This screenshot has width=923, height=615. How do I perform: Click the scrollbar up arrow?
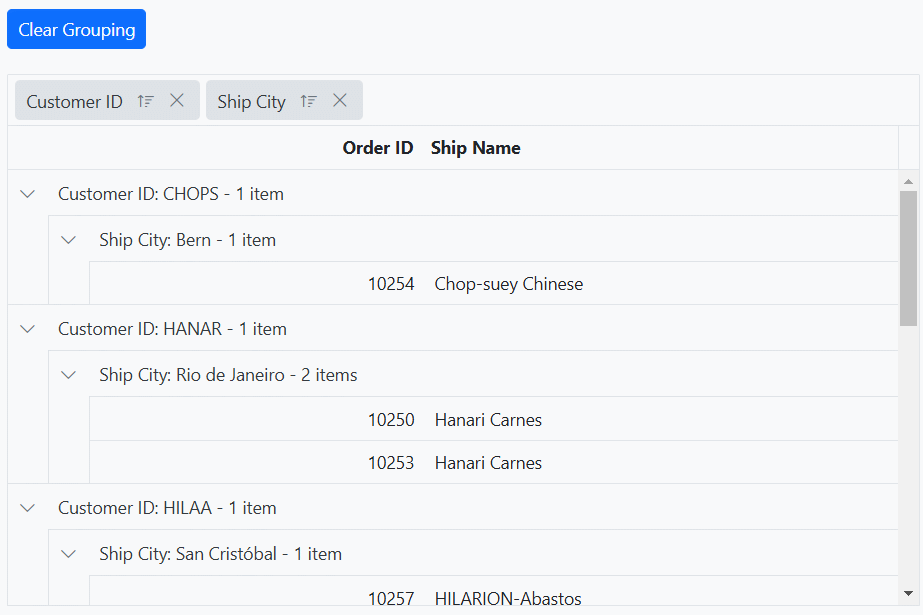pos(909,182)
